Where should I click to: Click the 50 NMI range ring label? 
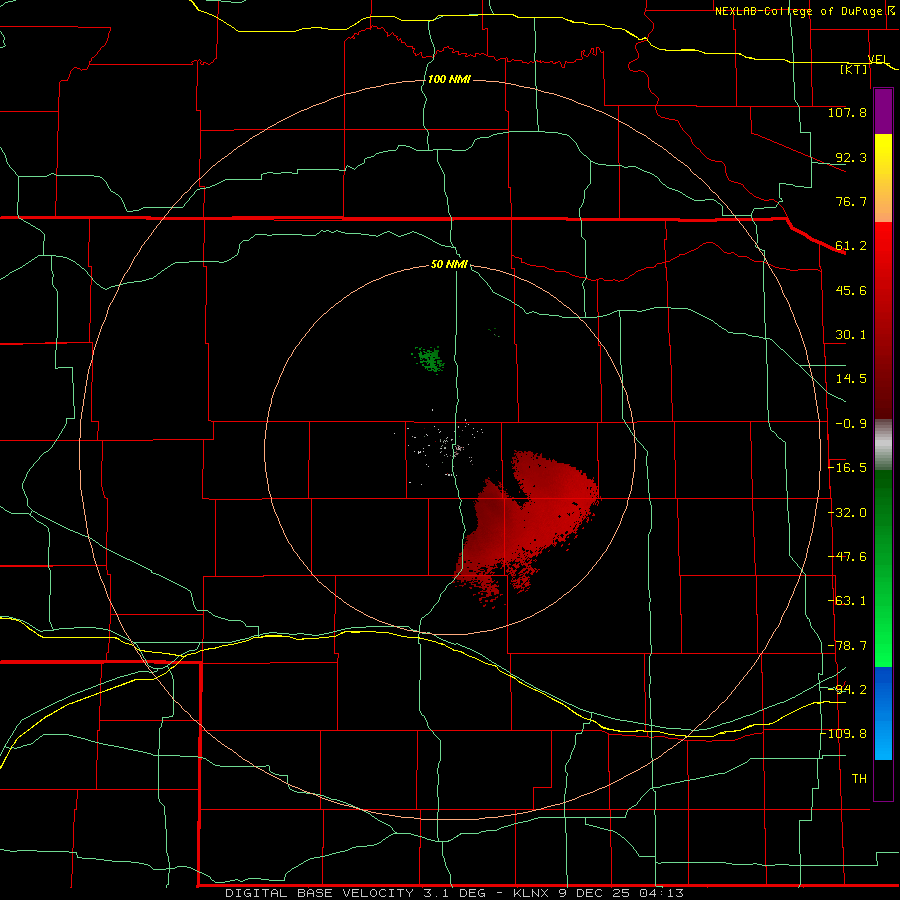(x=449, y=264)
